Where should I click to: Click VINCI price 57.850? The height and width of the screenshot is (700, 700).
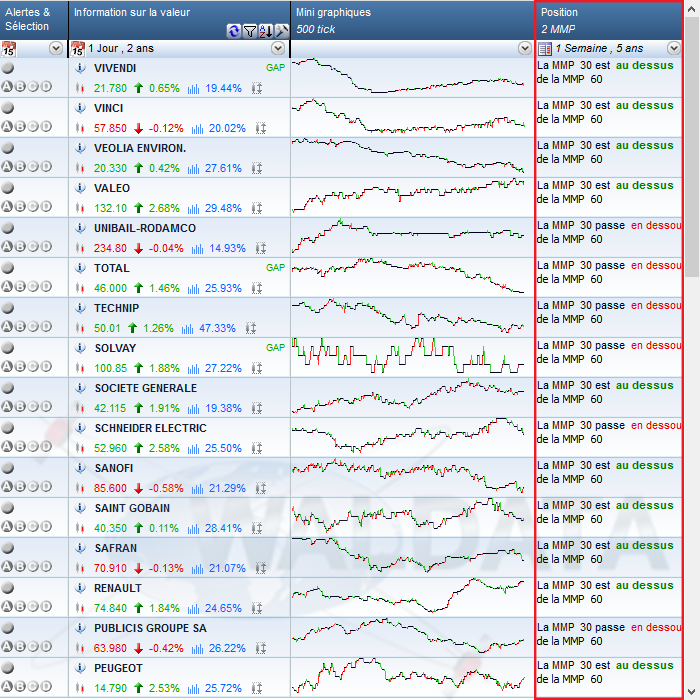click(x=110, y=128)
